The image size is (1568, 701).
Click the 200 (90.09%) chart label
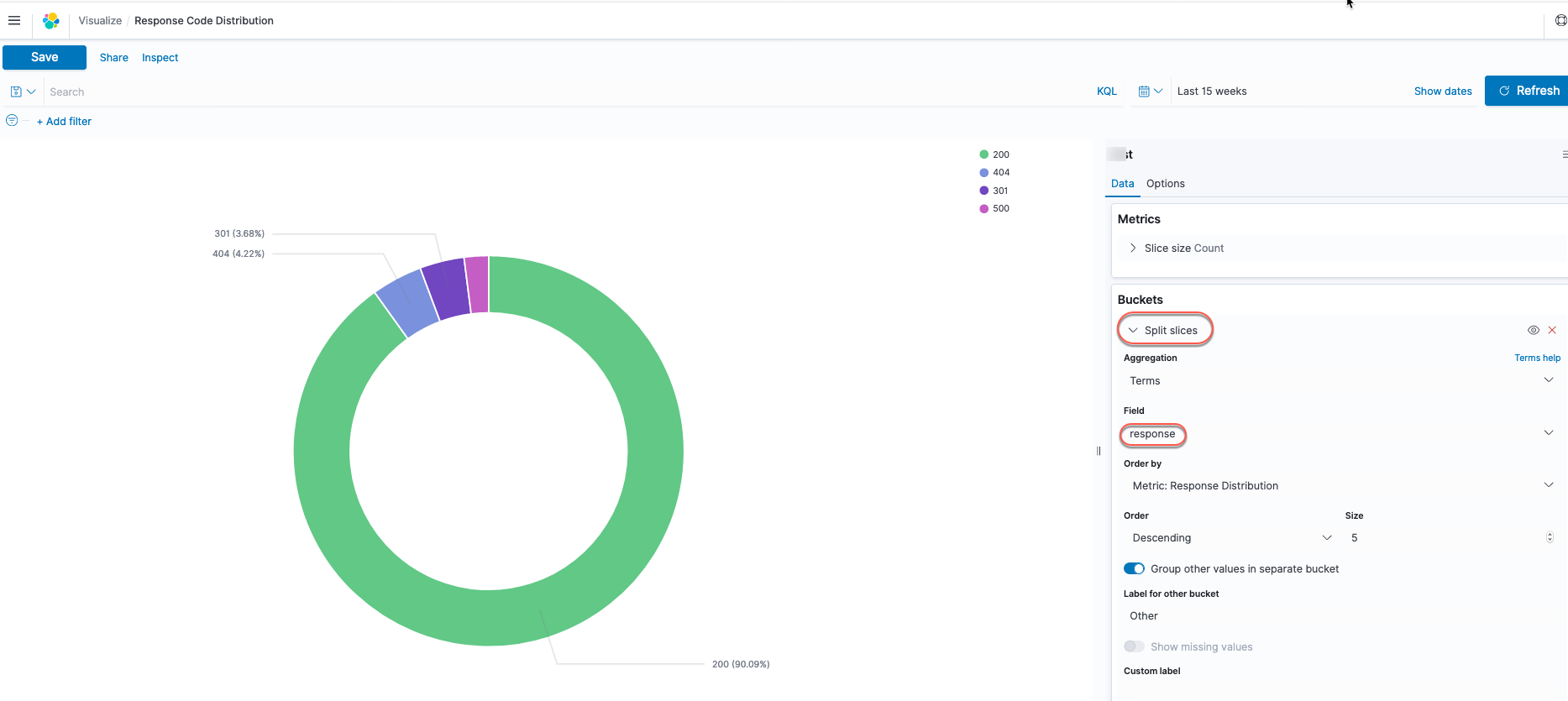741,664
